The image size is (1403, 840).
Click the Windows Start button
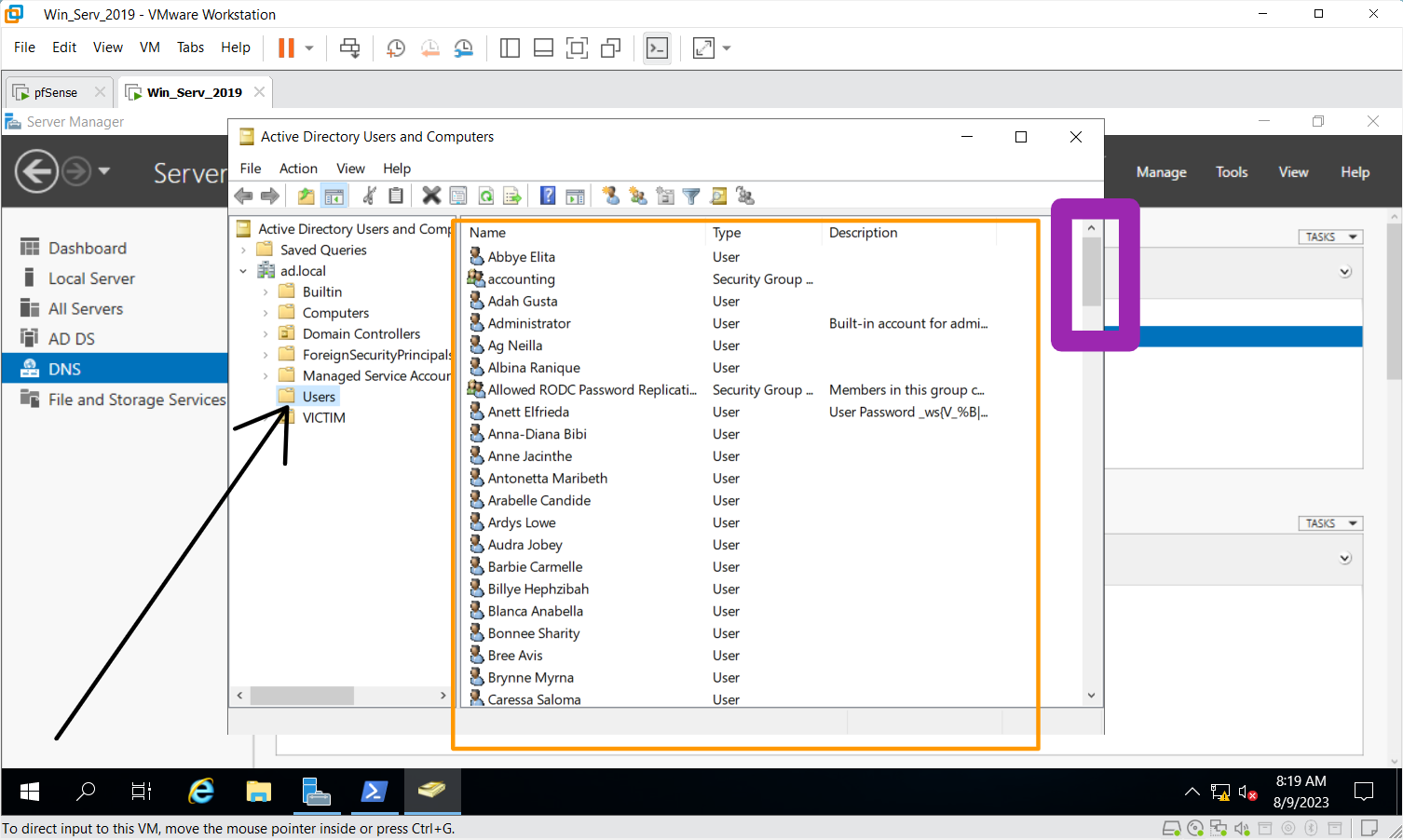click(30, 792)
